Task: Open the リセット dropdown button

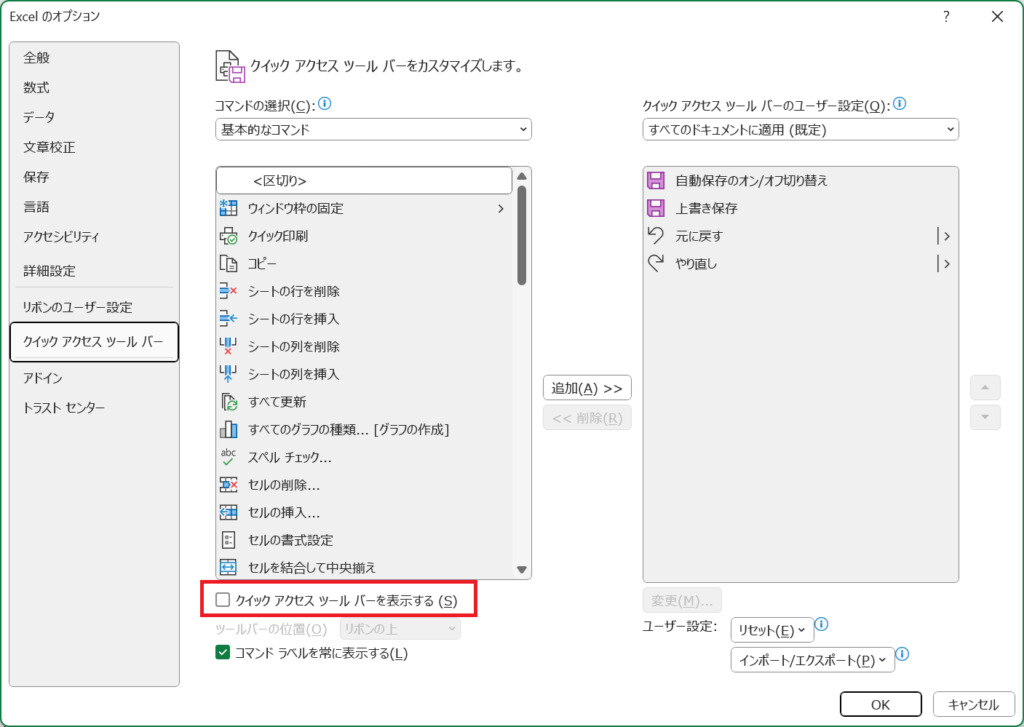Action: 773,630
